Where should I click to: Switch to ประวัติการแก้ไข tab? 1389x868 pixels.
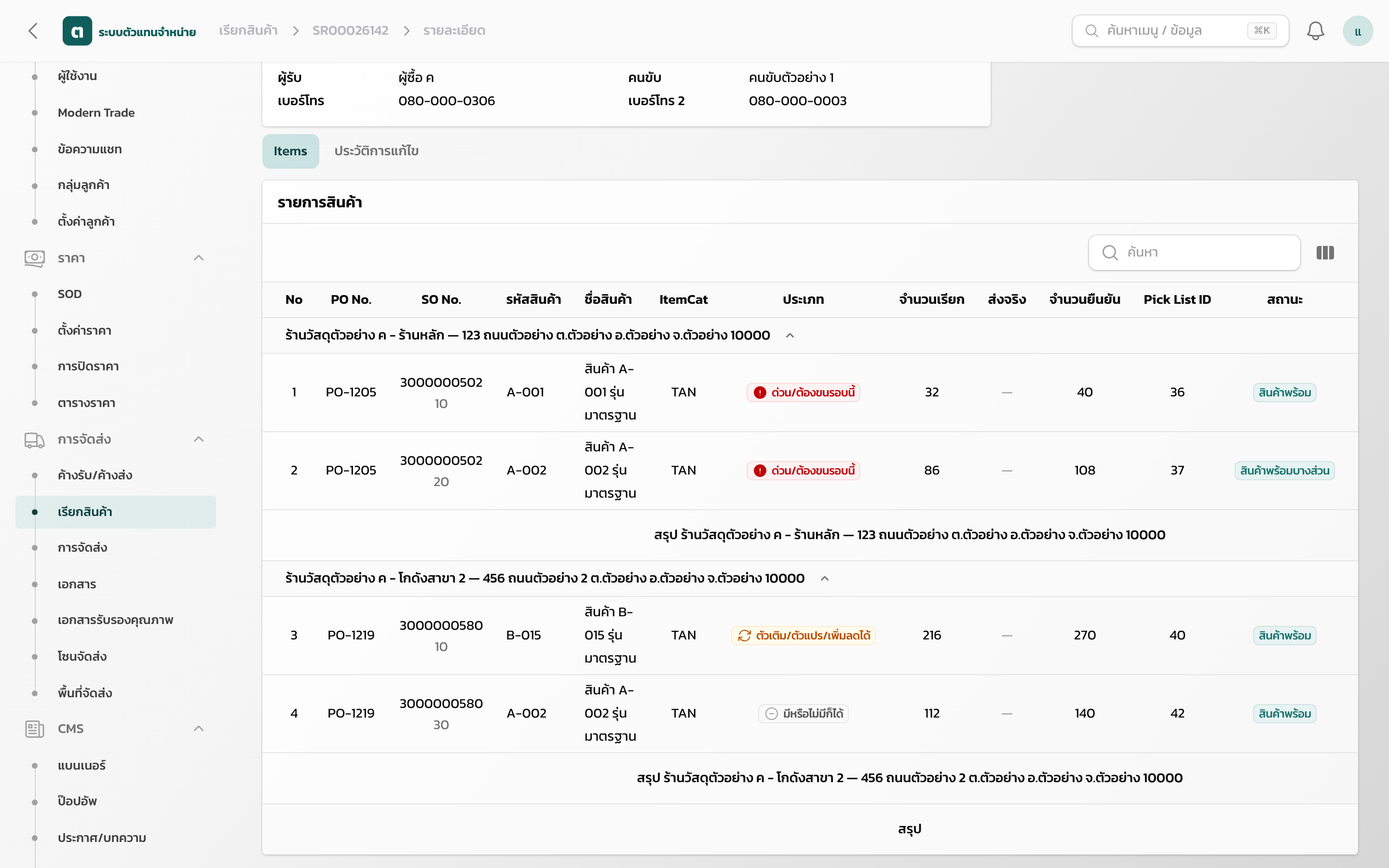(x=377, y=151)
